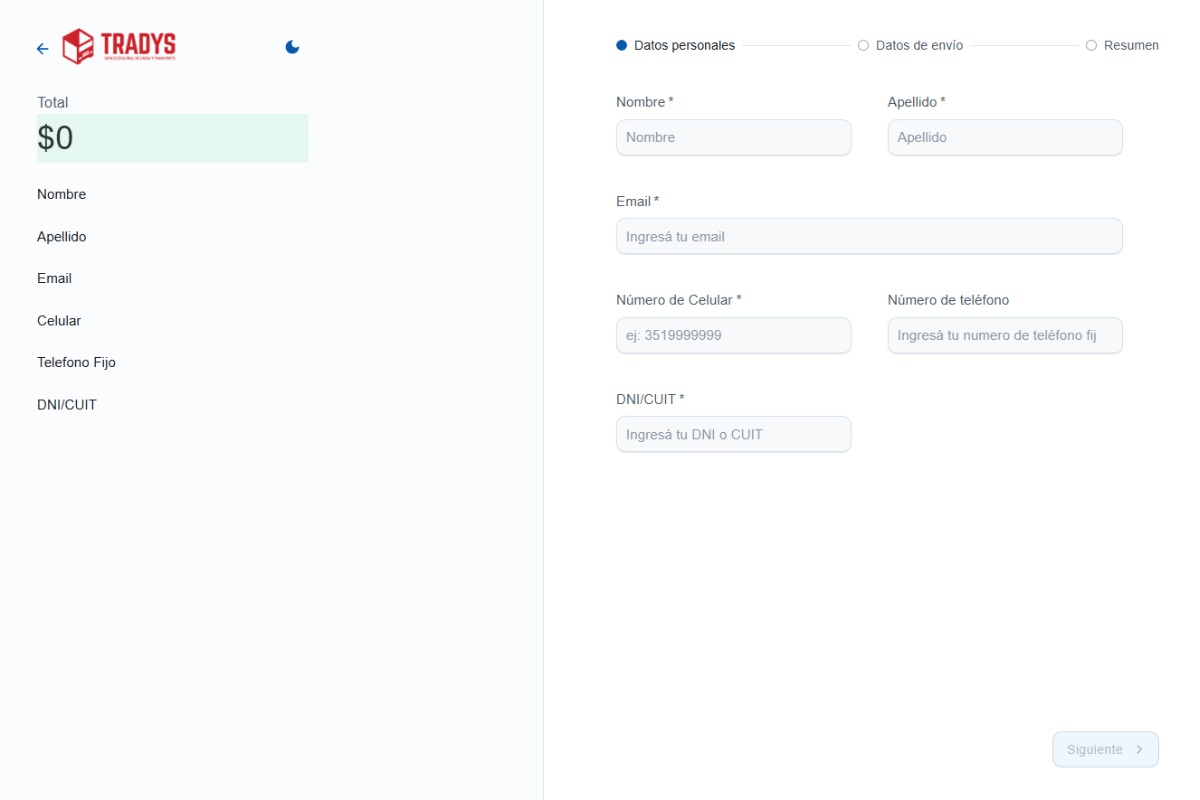The image size is (1200, 800).
Task: Focus the Nombre input field
Action: (x=733, y=138)
